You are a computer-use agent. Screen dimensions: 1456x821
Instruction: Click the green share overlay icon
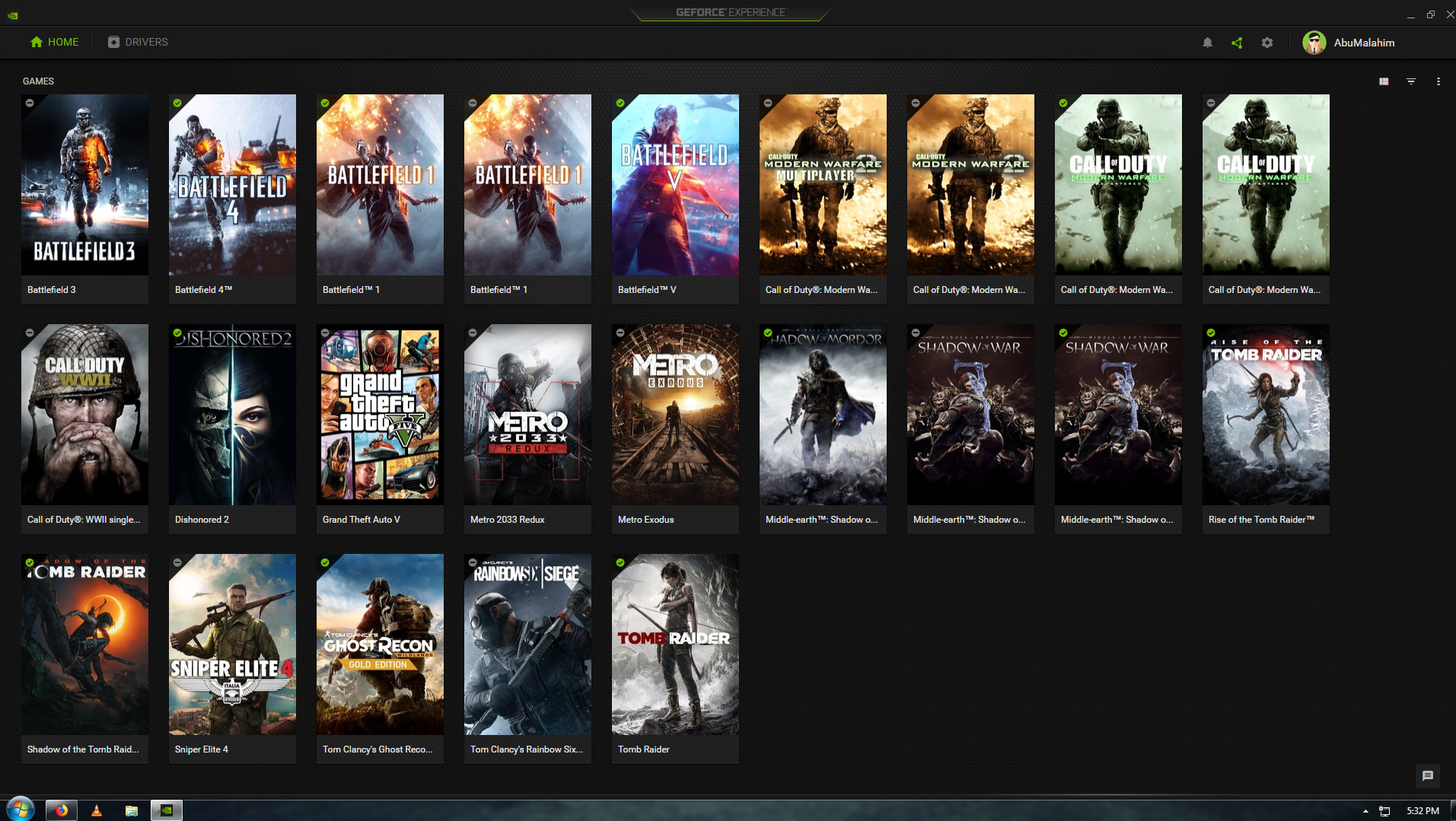click(1237, 43)
